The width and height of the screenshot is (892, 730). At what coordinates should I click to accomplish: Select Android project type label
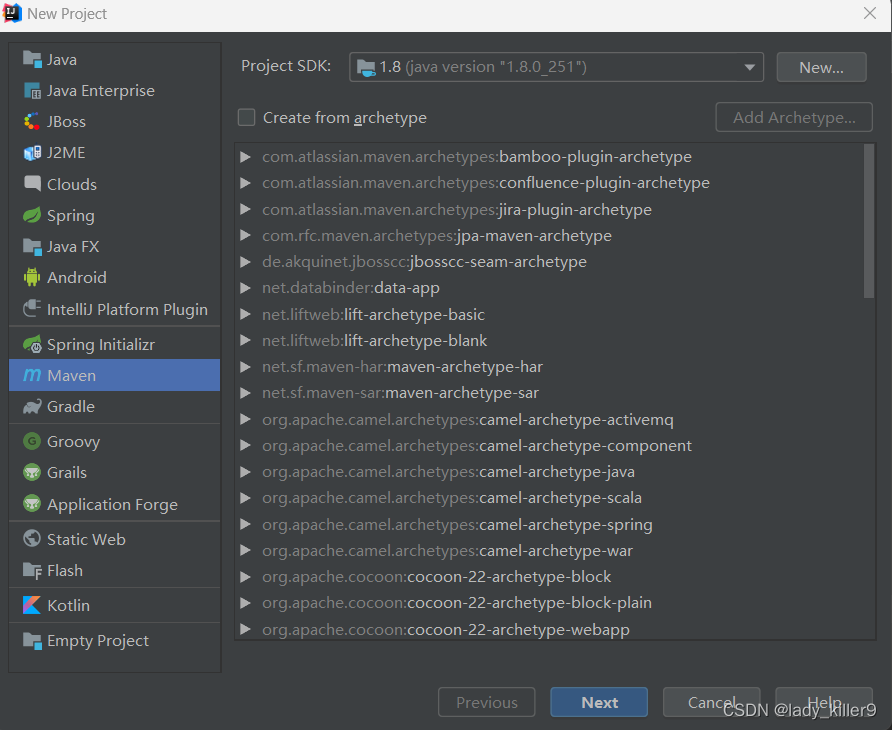point(77,277)
